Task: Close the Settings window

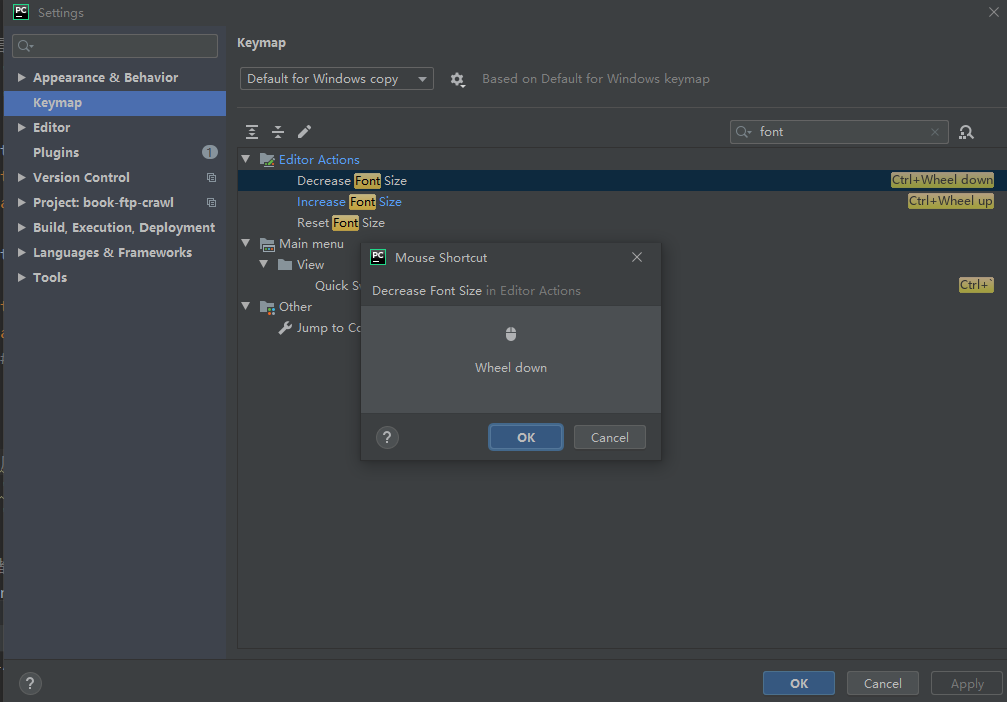Action: tap(994, 12)
